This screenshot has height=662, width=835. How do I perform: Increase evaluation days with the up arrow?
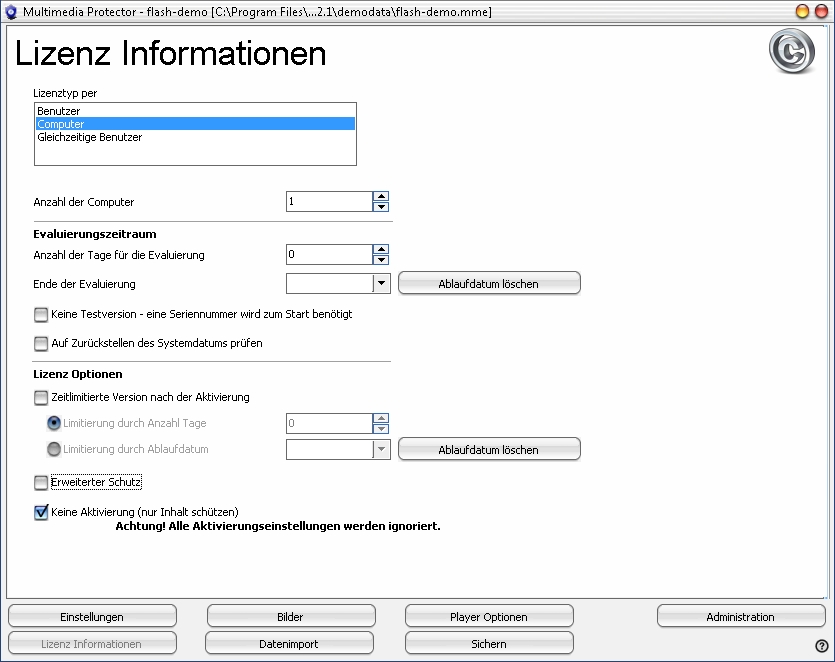[381, 250]
